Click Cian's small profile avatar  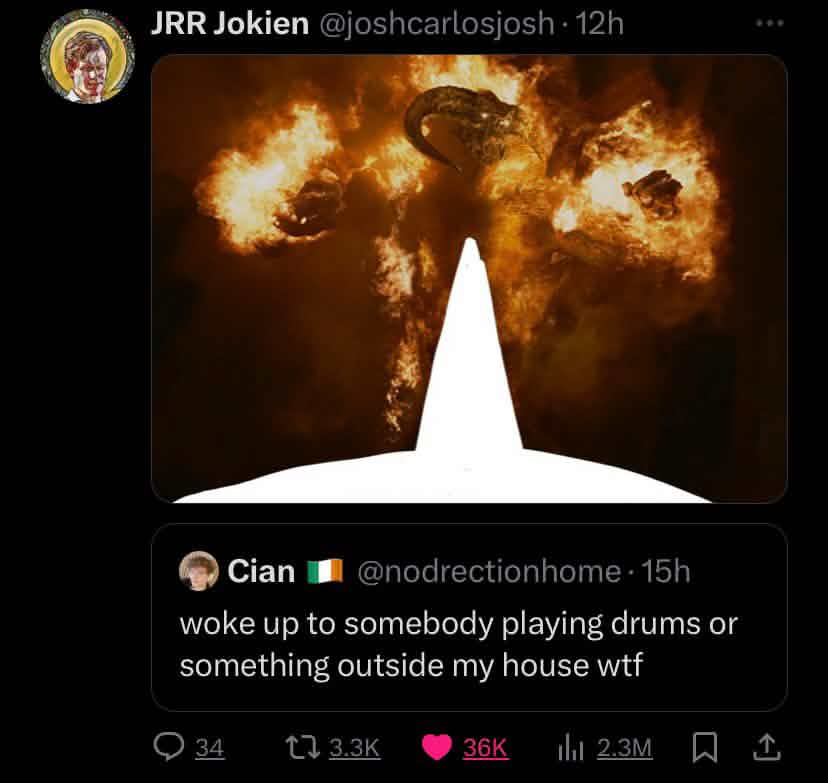click(x=198, y=571)
